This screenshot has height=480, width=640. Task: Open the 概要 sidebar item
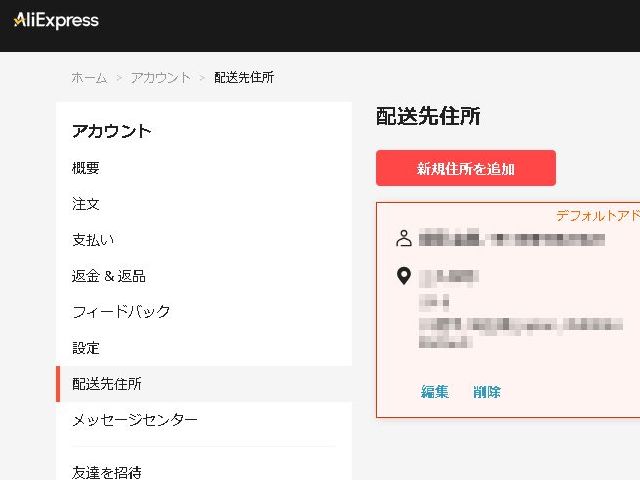point(86,168)
